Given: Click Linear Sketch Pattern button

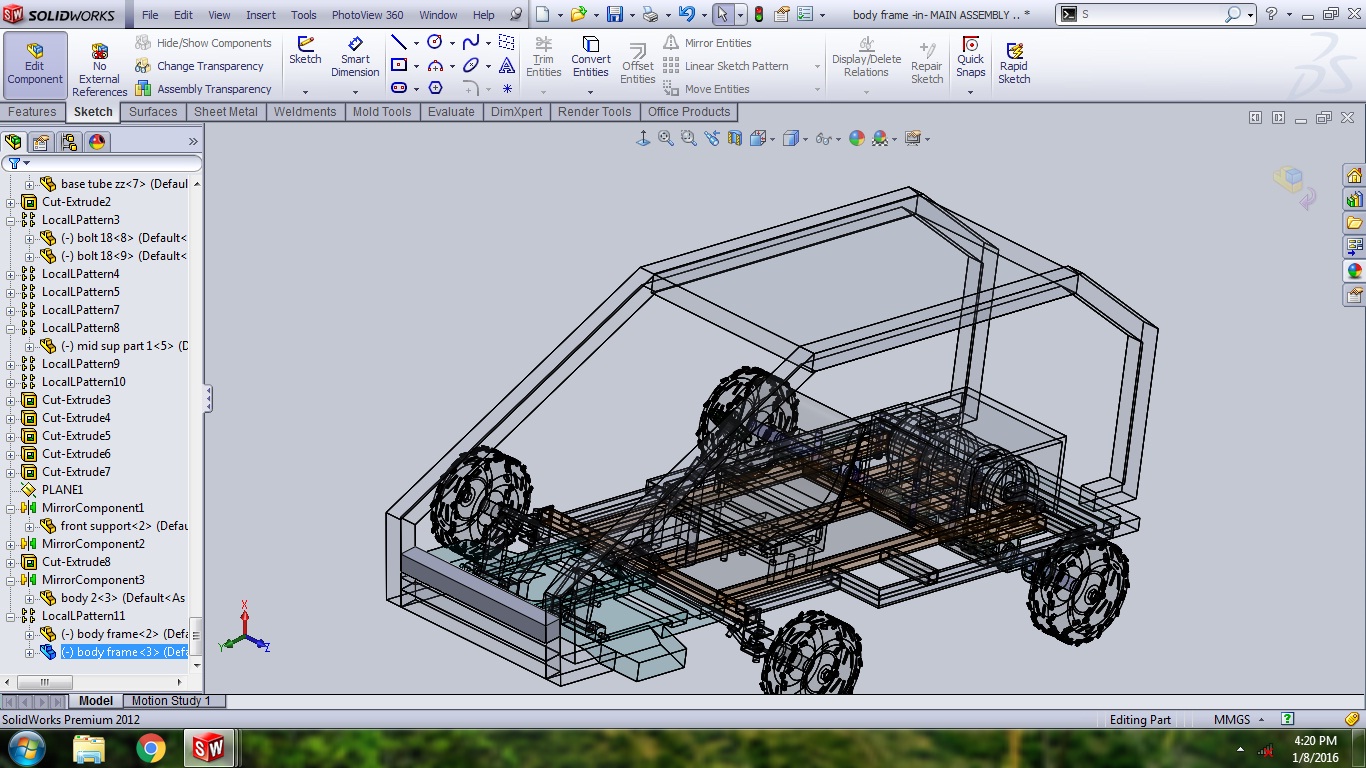Looking at the screenshot, I should (x=726, y=66).
